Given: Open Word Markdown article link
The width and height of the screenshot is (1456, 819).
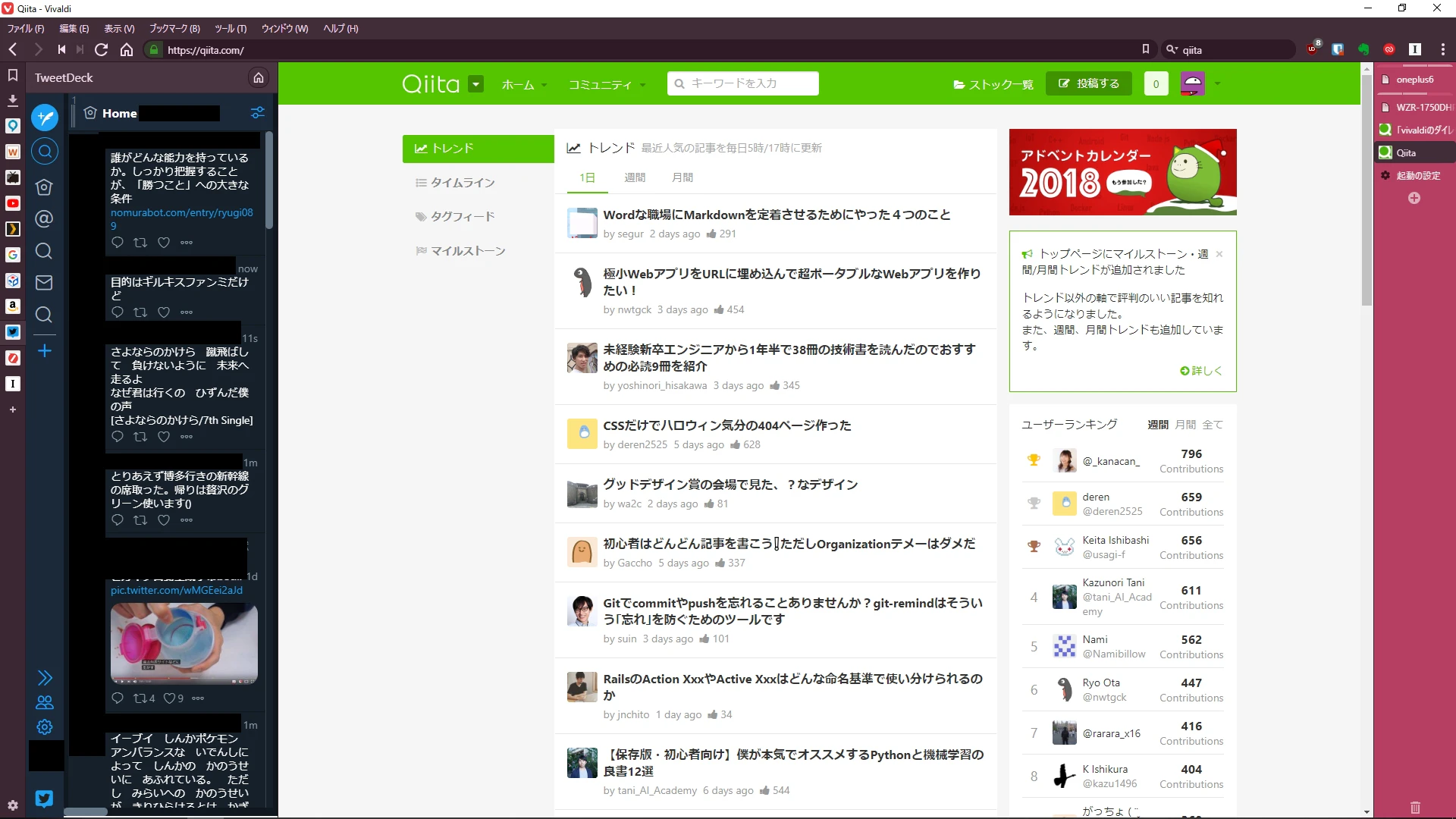Looking at the screenshot, I should coord(777,215).
